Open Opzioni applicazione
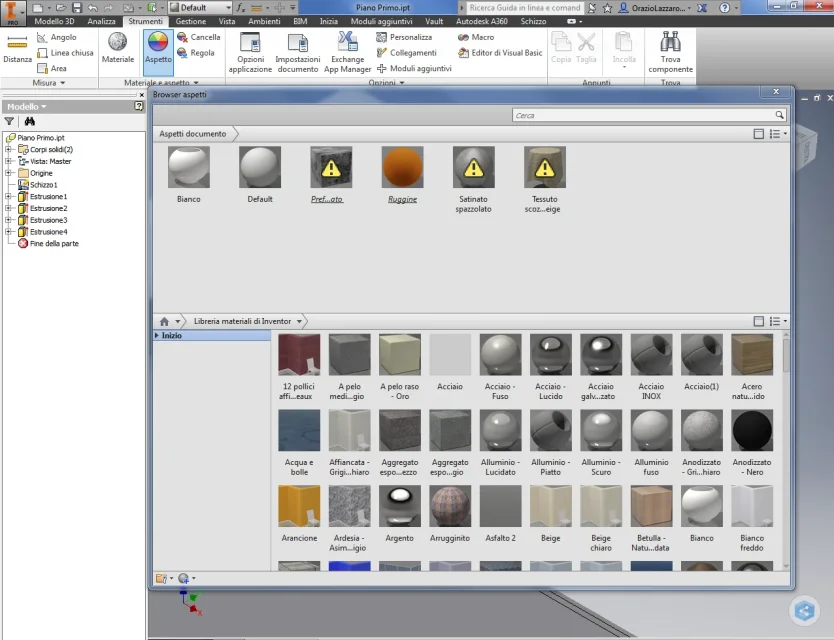 click(x=250, y=52)
